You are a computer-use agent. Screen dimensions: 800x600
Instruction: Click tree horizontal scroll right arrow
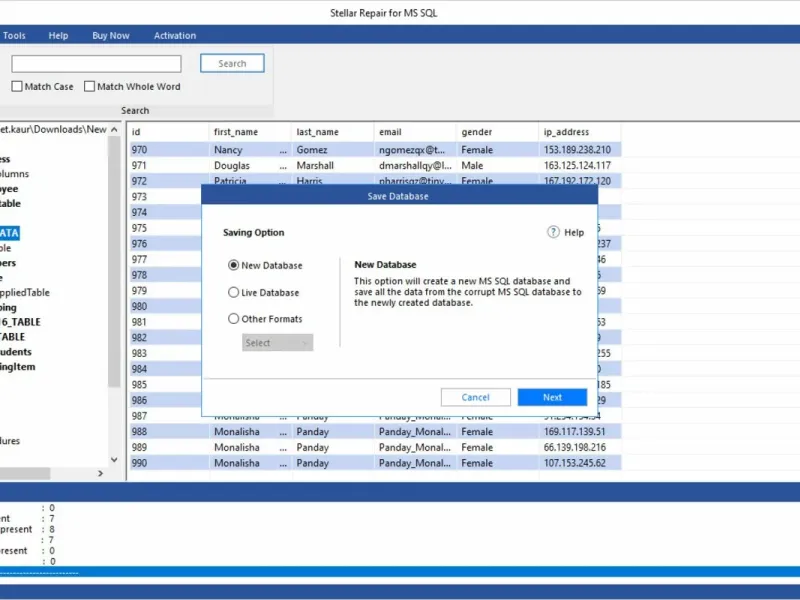click(x=101, y=473)
